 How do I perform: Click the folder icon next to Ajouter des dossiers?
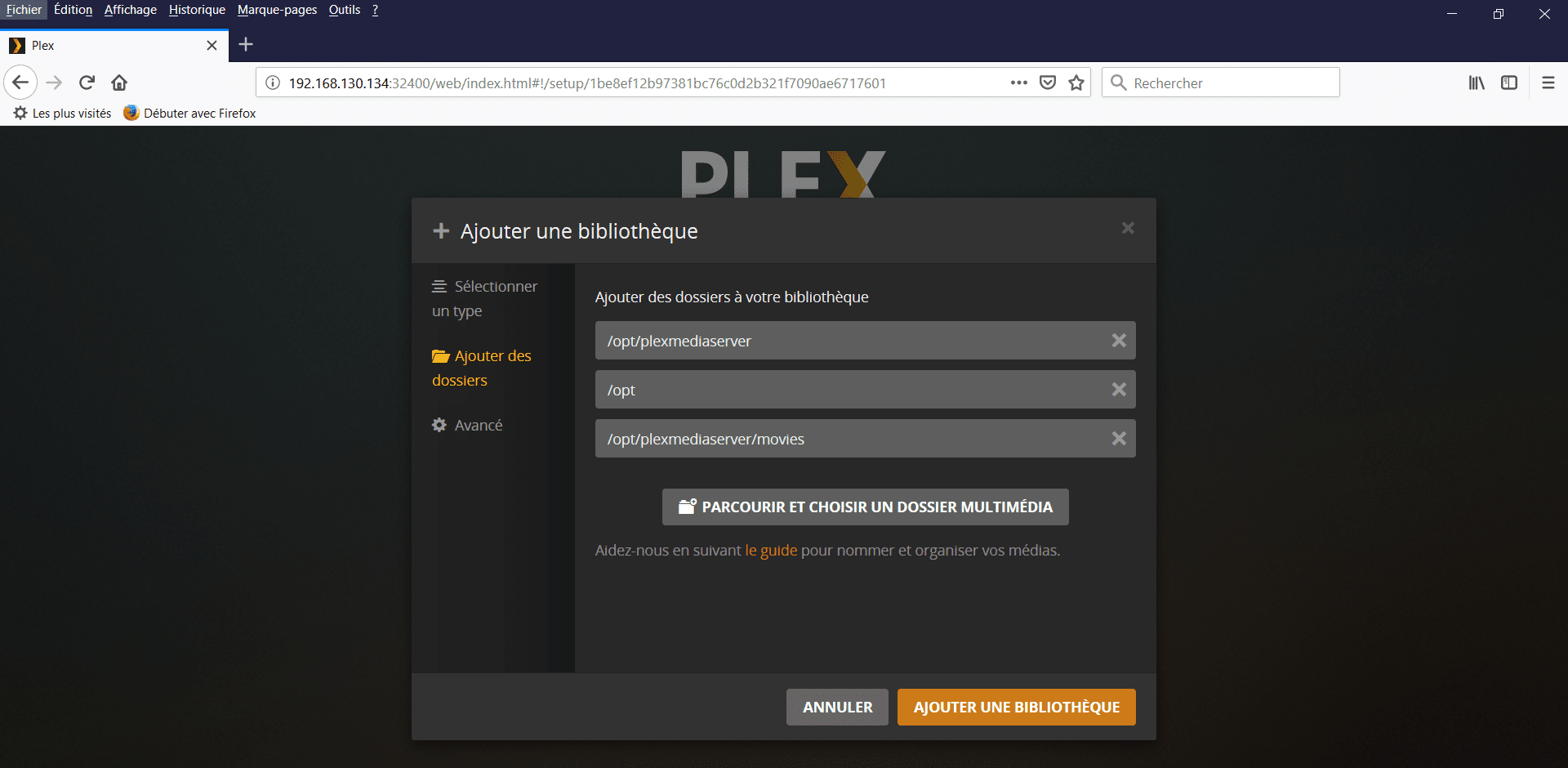coord(439,356)
